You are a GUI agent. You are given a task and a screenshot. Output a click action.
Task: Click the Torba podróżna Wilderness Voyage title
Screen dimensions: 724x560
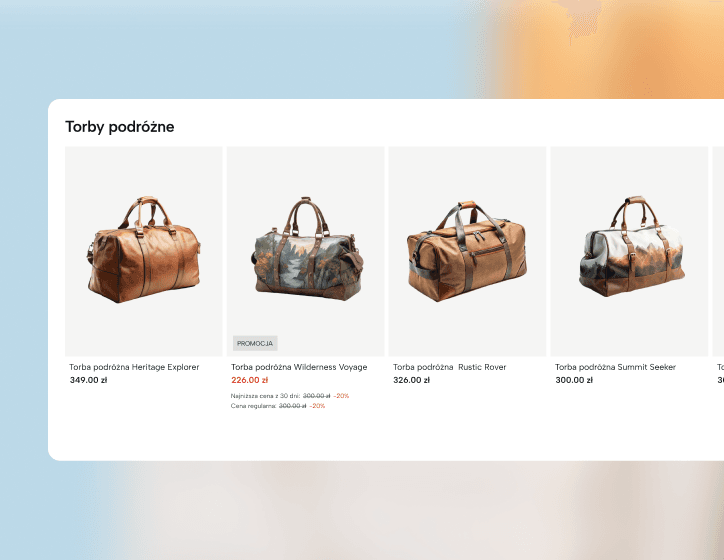coord(299,367)
